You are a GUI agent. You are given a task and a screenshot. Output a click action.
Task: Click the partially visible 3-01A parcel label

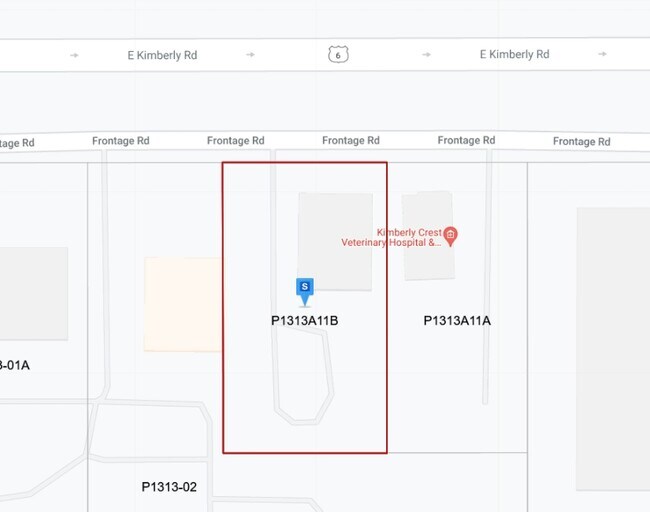coord(15,365)
